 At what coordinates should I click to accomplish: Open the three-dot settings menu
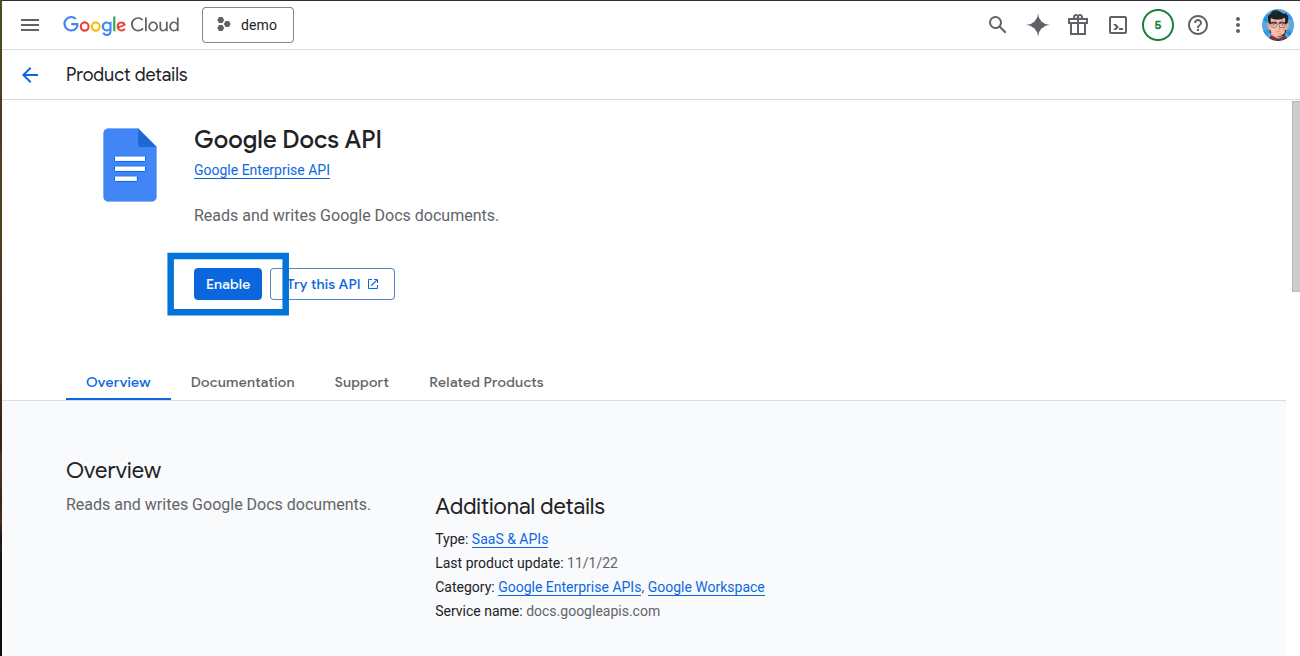click(x=1238, y=25)
